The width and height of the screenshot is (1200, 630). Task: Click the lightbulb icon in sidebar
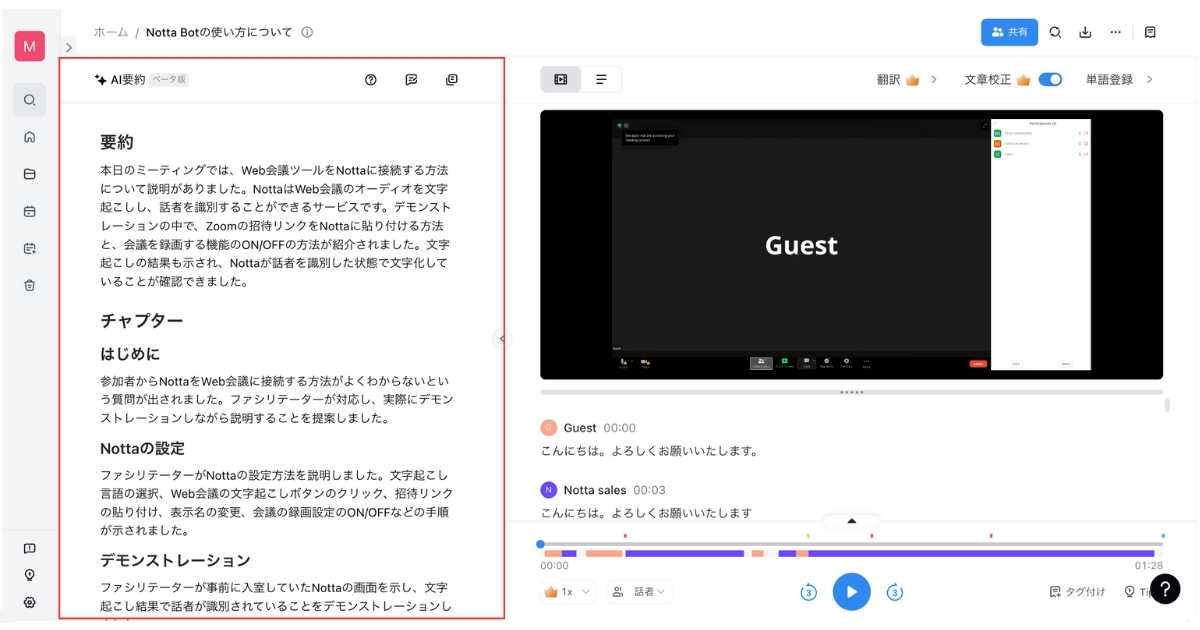point(30,575)
